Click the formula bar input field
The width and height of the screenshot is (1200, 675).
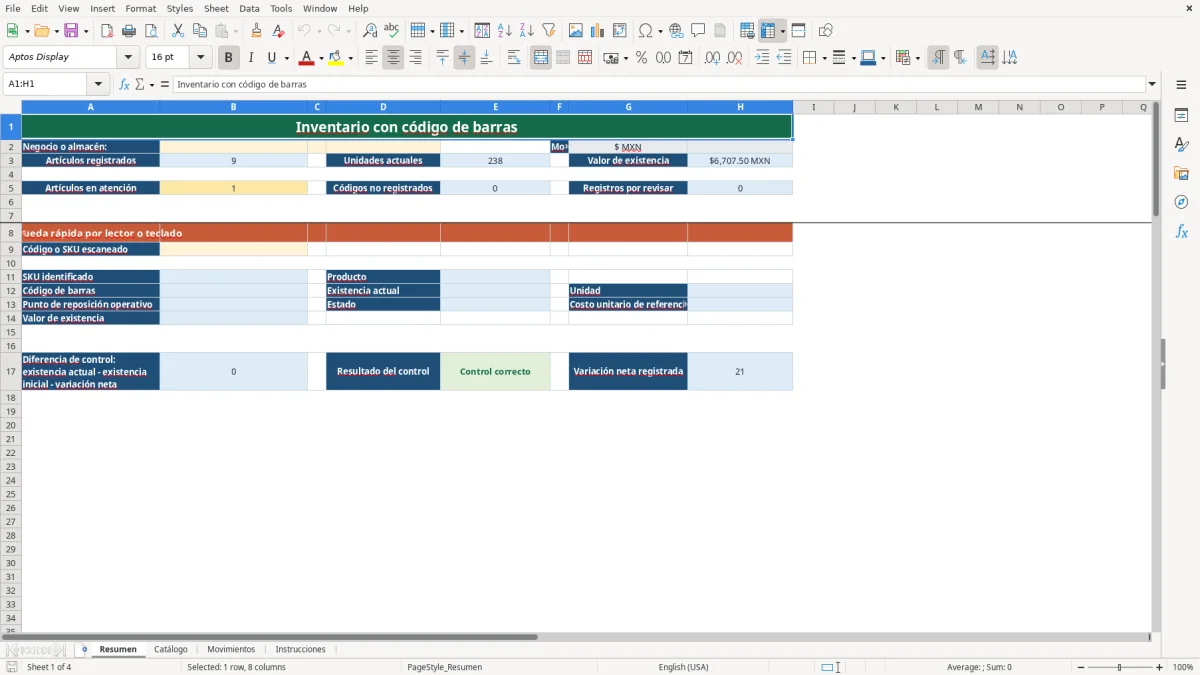pyautogui.click(x=659, y=85)
